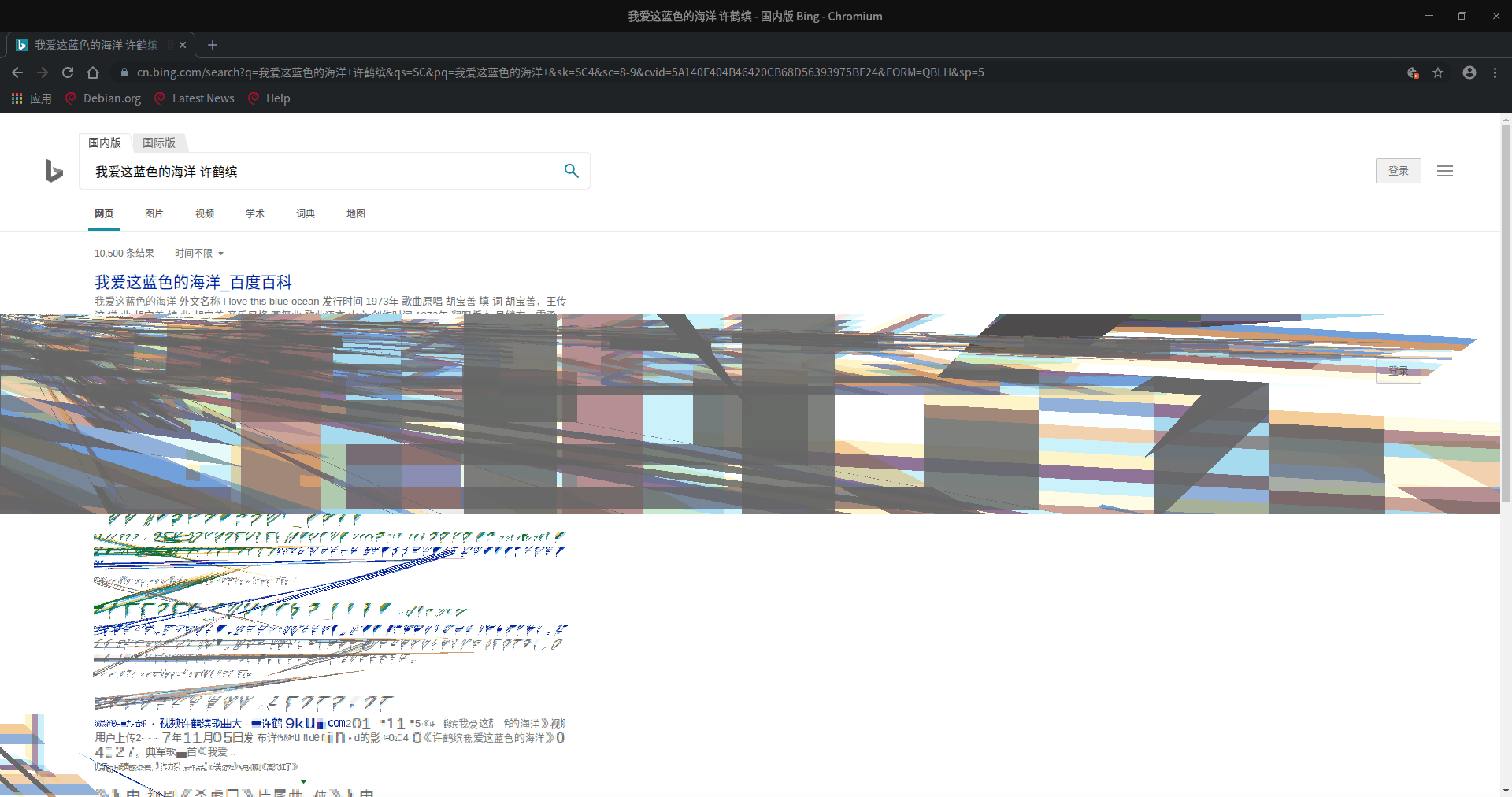Open the Chromium three-dot menu

(x=1495, y=72)
